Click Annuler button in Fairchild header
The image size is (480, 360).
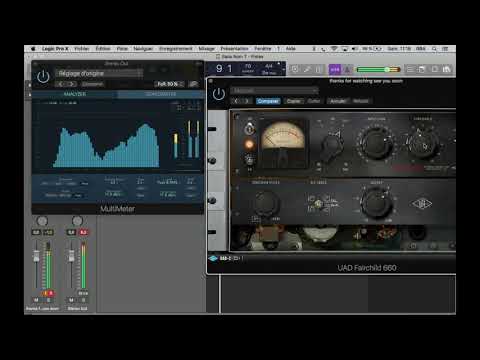[x=338, y=101]
